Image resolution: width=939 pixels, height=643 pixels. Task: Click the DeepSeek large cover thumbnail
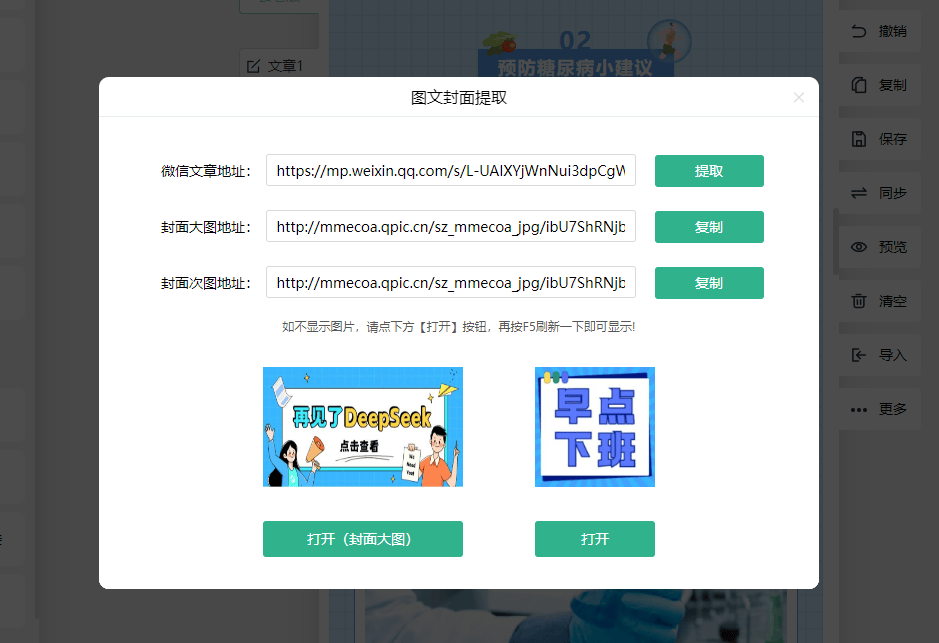[362, 427]
